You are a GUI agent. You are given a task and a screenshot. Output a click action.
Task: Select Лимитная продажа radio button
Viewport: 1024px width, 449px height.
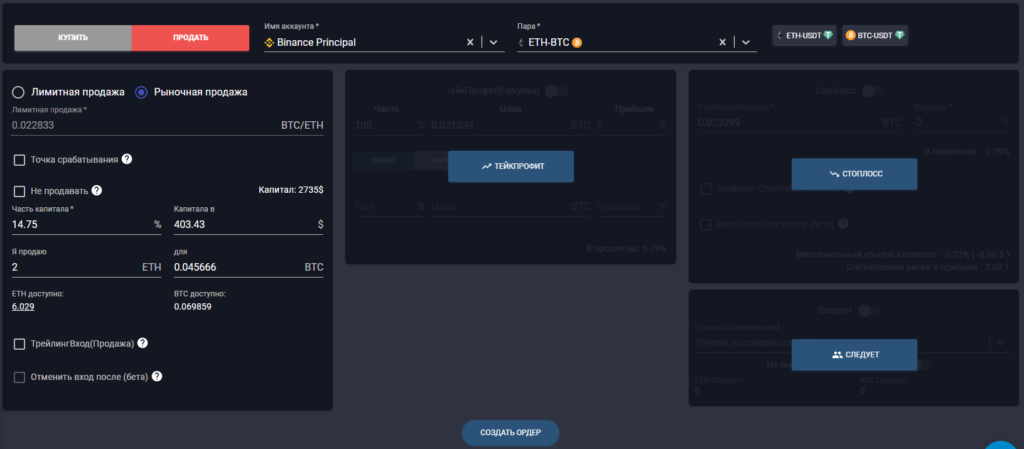tap(19, 92)
